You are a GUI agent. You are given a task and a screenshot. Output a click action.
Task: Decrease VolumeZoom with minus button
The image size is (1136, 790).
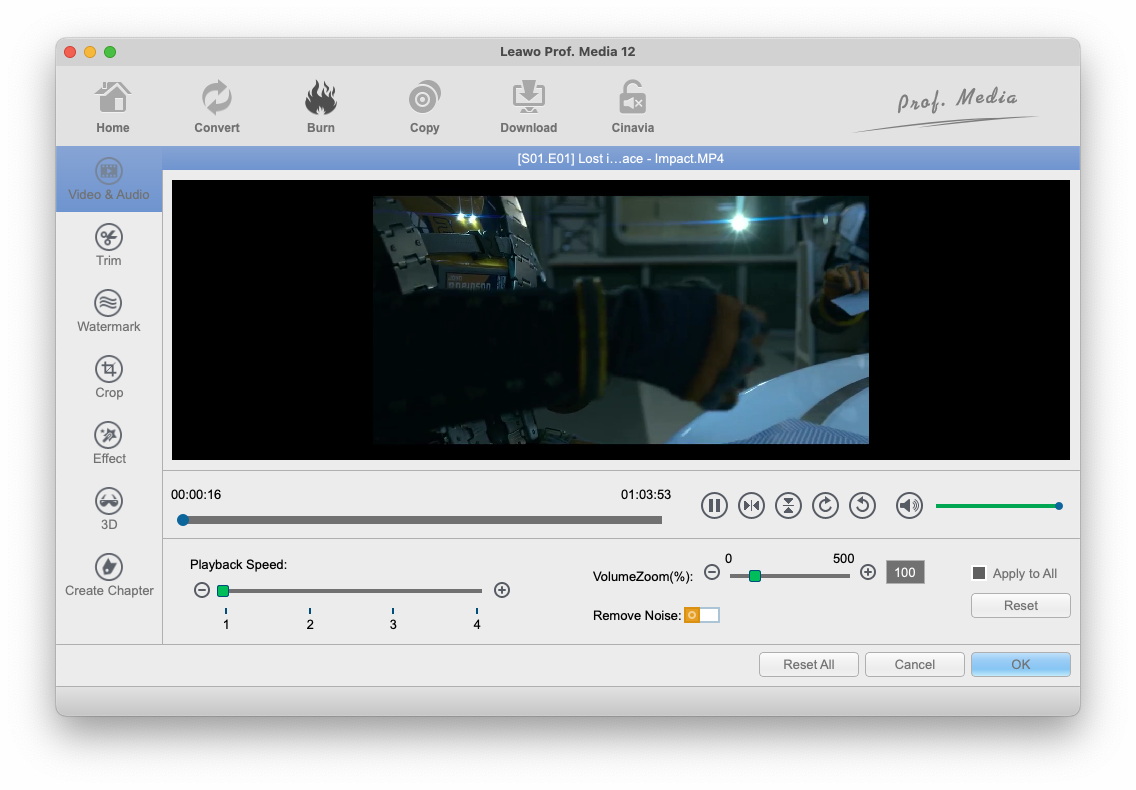click(x=712, y=573)
